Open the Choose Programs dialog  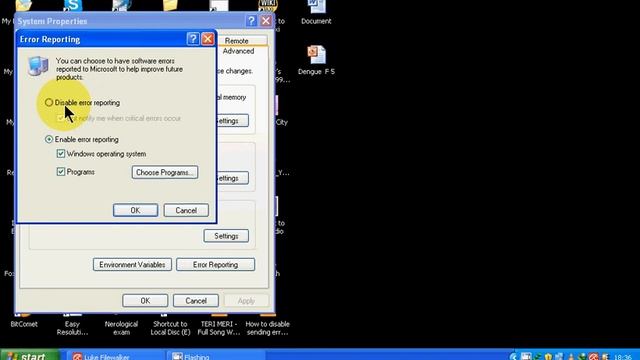(165, 172)
